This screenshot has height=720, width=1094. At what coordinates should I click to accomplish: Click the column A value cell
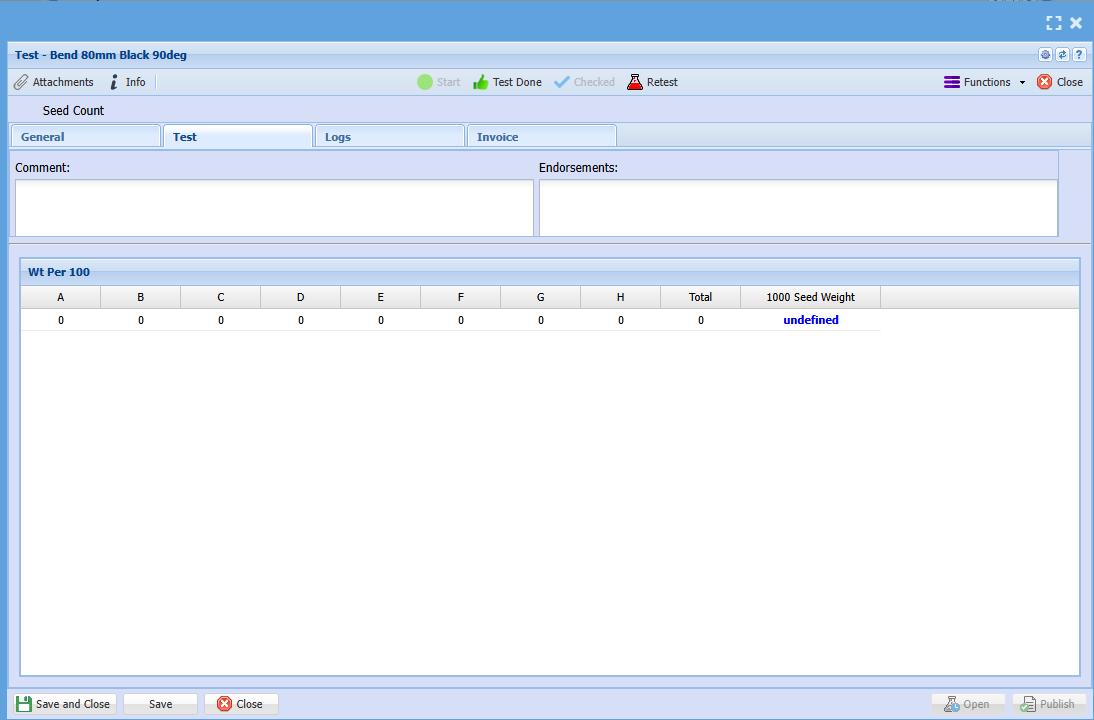tap(61, 320)
